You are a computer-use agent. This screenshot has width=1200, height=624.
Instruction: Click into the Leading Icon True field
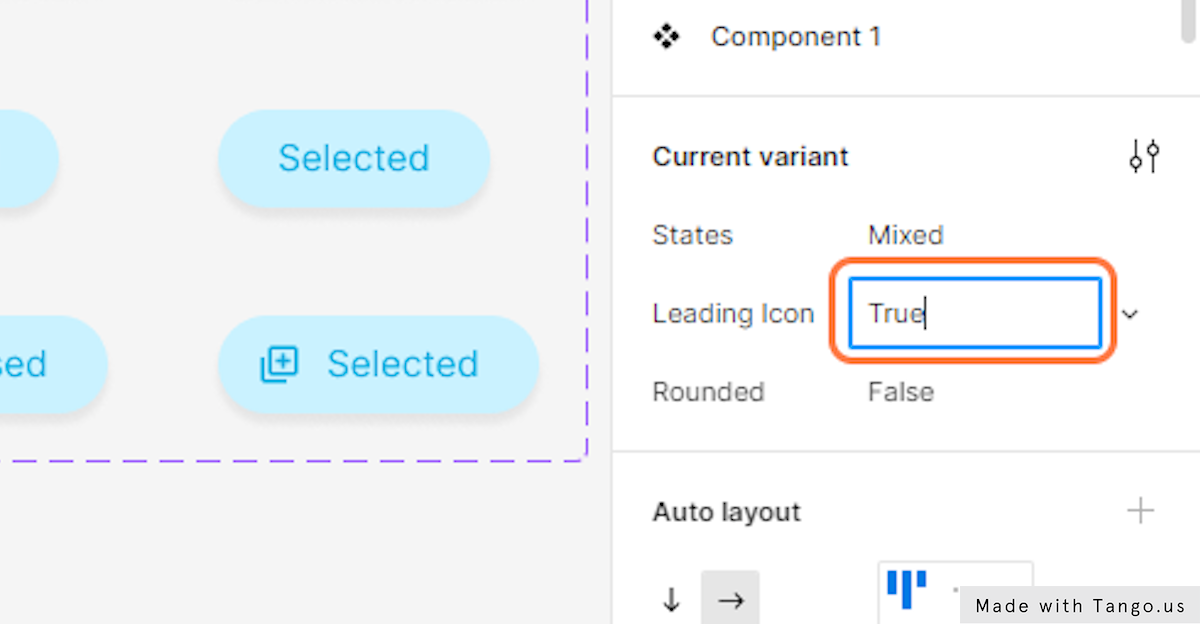point(974,314)
